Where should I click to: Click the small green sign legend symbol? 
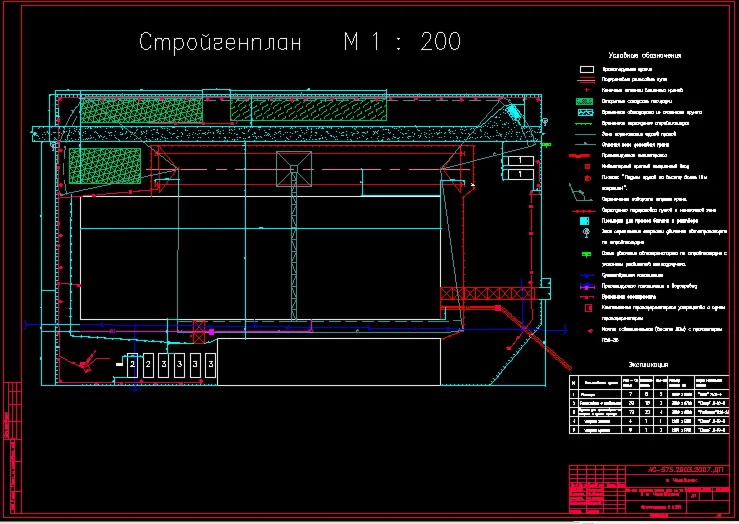pos(586,254)
